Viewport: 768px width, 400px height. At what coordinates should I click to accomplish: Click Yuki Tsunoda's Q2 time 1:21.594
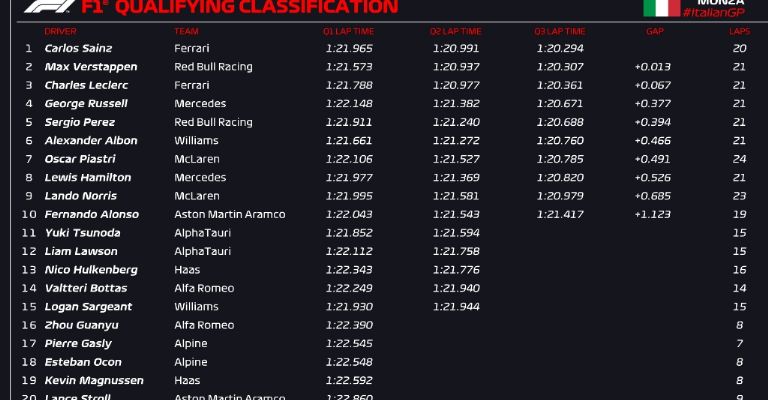point(456,233)
